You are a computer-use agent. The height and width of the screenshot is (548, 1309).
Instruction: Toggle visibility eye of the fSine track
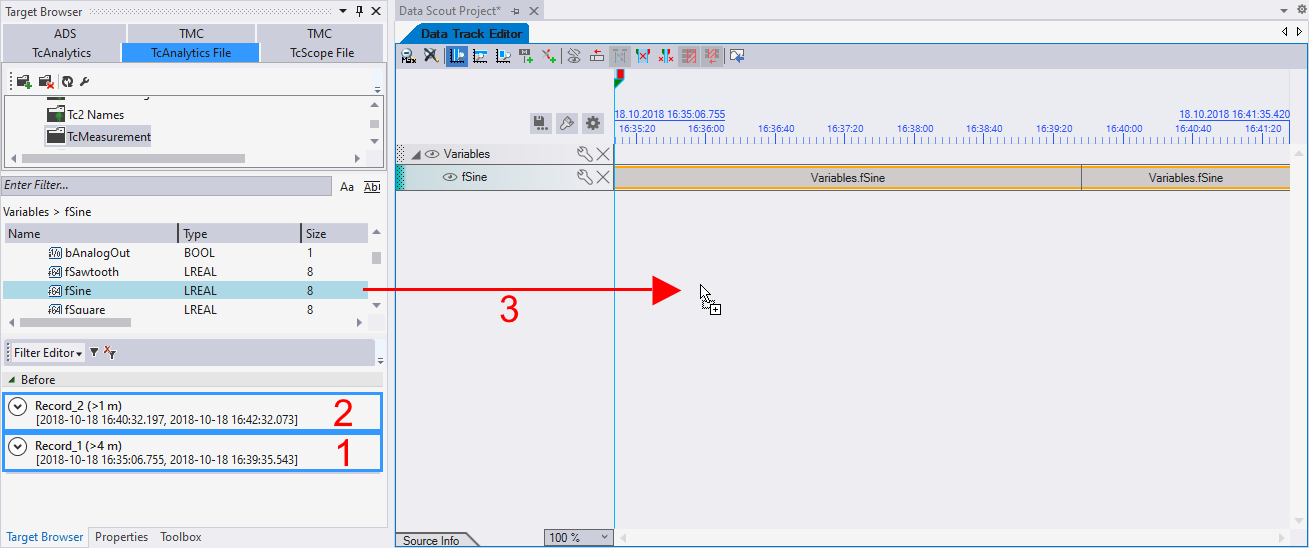pos(450,177)
